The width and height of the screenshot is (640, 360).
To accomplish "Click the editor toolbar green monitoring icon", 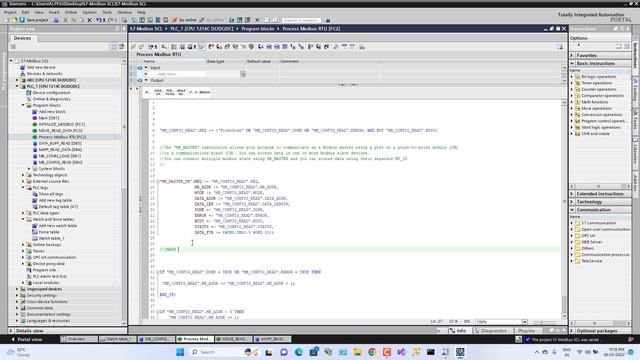I will coord(251,47).
